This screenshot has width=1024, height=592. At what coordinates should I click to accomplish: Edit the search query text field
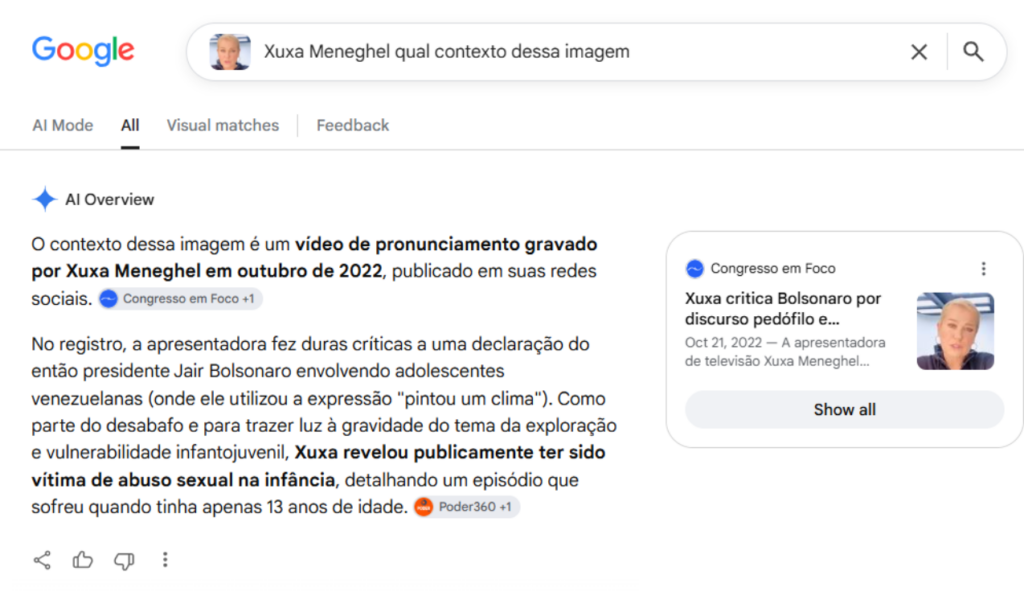[447, 52]
